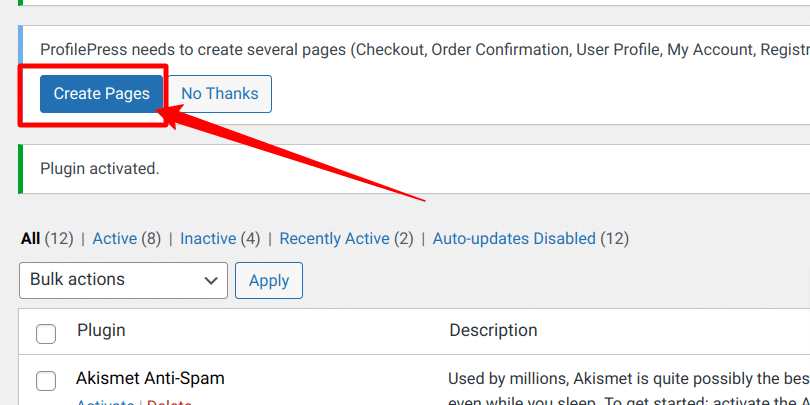Open the Recently Active plugins filter
The height and width of the screenshot is (405, 810).
pyautogui.click(x=334, y=239)
